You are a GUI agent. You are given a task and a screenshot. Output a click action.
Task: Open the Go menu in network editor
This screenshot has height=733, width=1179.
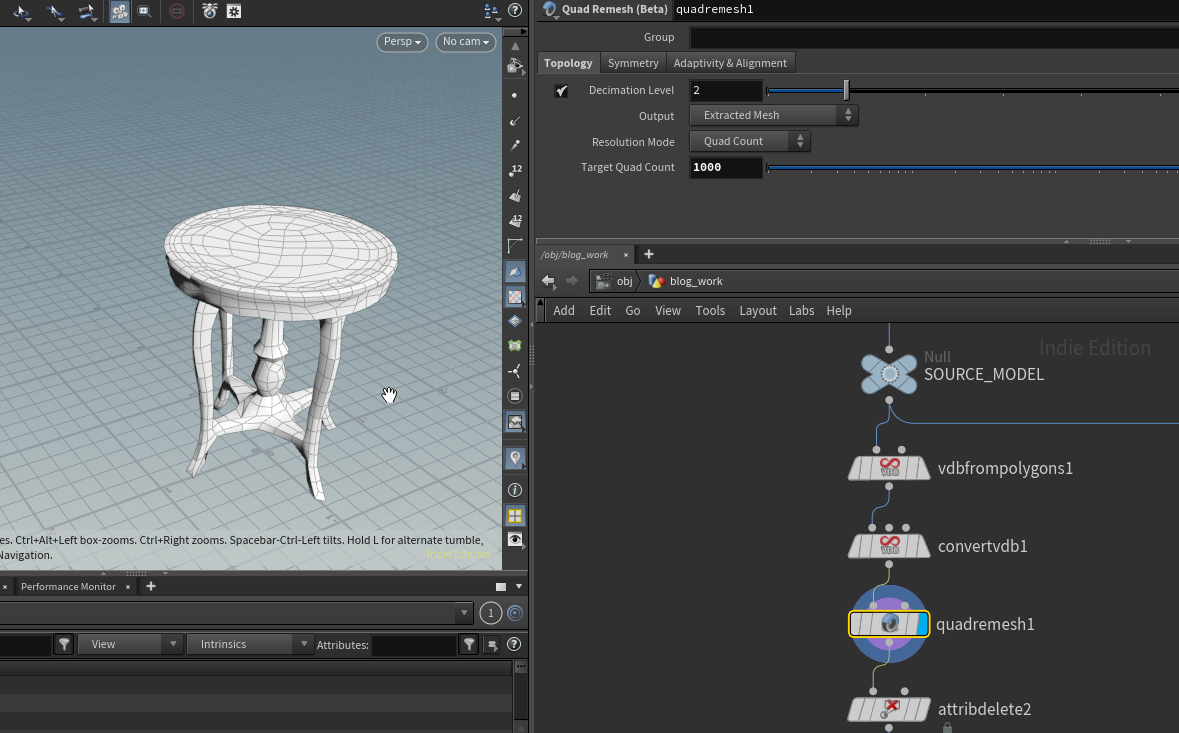[x=633, y=310]
